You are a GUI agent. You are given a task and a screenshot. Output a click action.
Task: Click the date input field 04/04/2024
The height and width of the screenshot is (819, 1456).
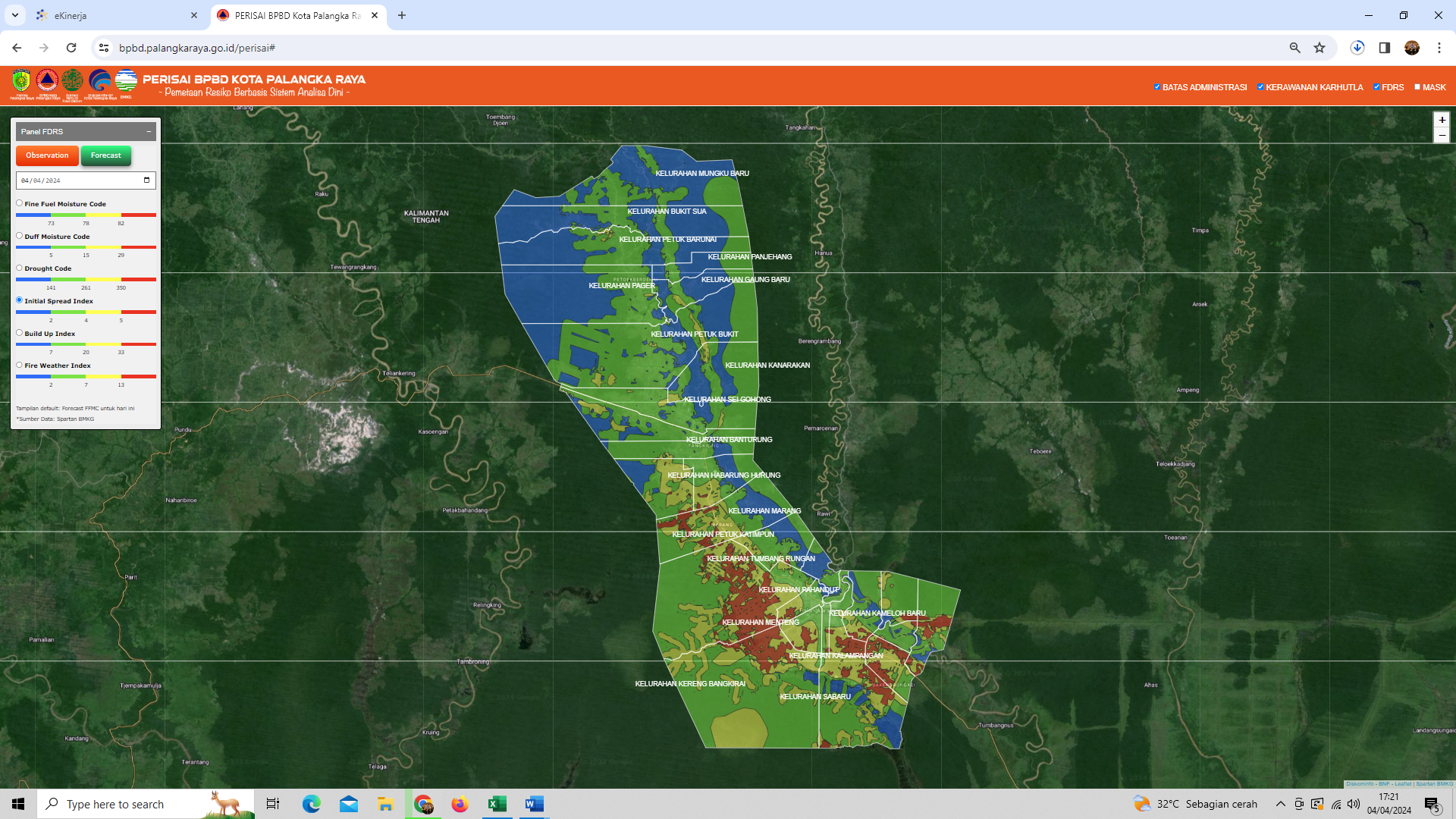86,180
